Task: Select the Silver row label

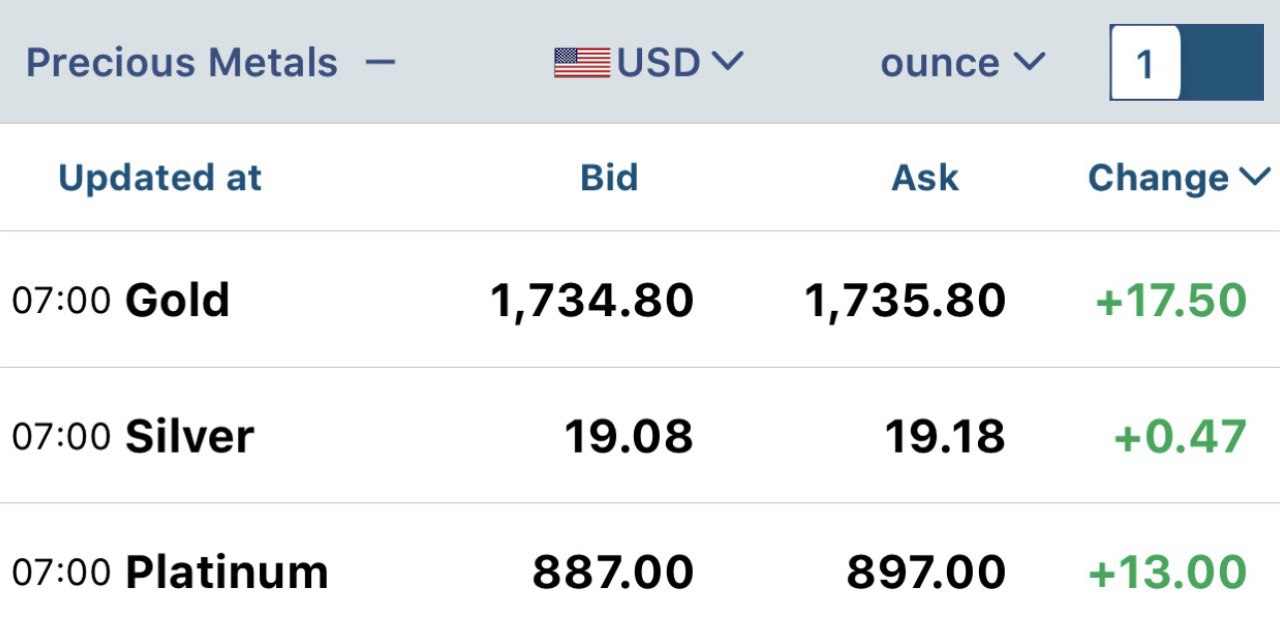Action: (189, 436)
